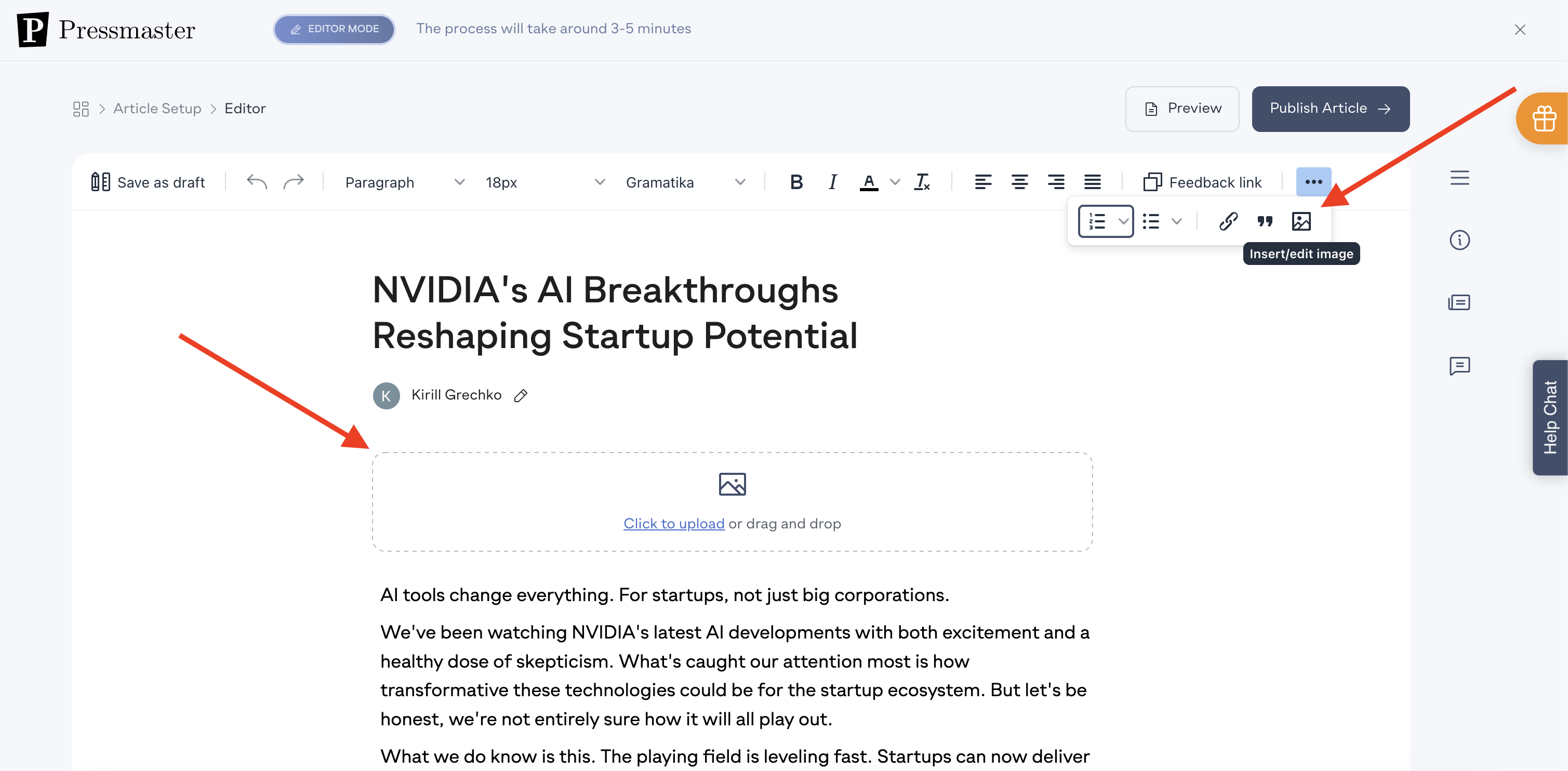Edit the author with pencil icon

point(521,395)
